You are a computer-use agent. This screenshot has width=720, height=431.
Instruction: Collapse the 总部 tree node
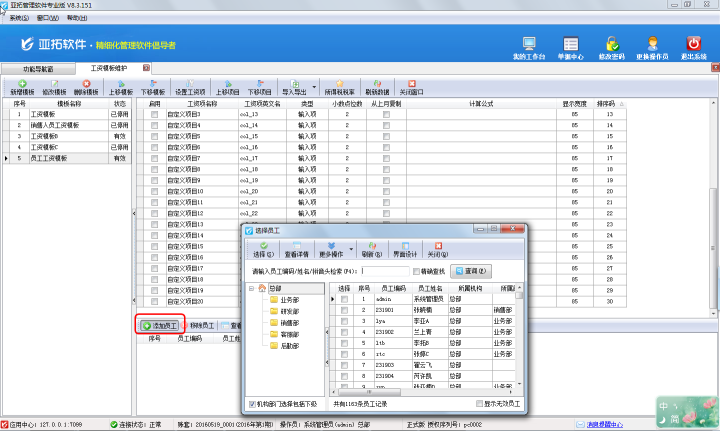click(252, 289)
